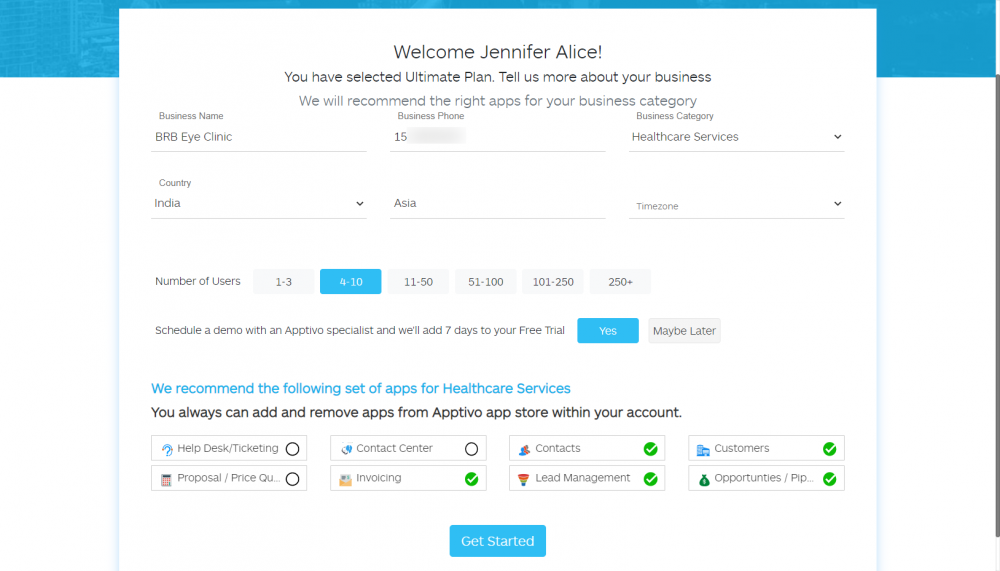Select 11-50 number of users
Viewport: 1000px width, 571px height.
[418, 282]
